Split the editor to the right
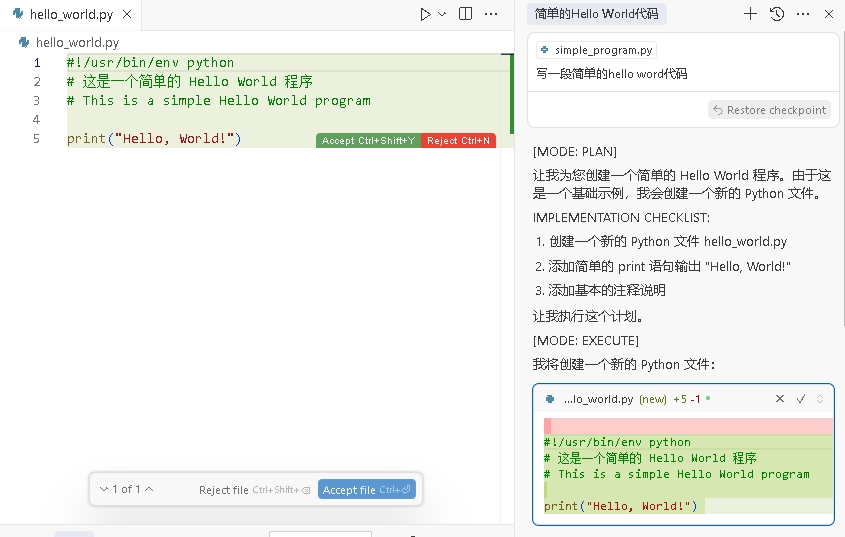 [465, 14]
